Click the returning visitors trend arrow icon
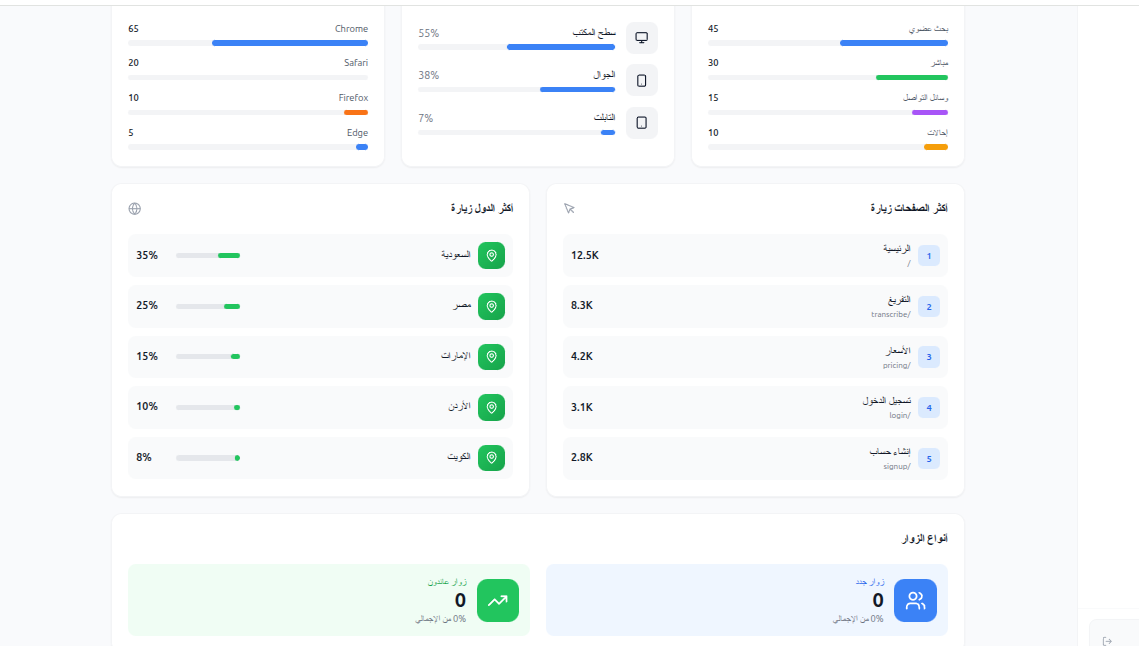This screenshot has height=646, width=1139. coord(498,601)
